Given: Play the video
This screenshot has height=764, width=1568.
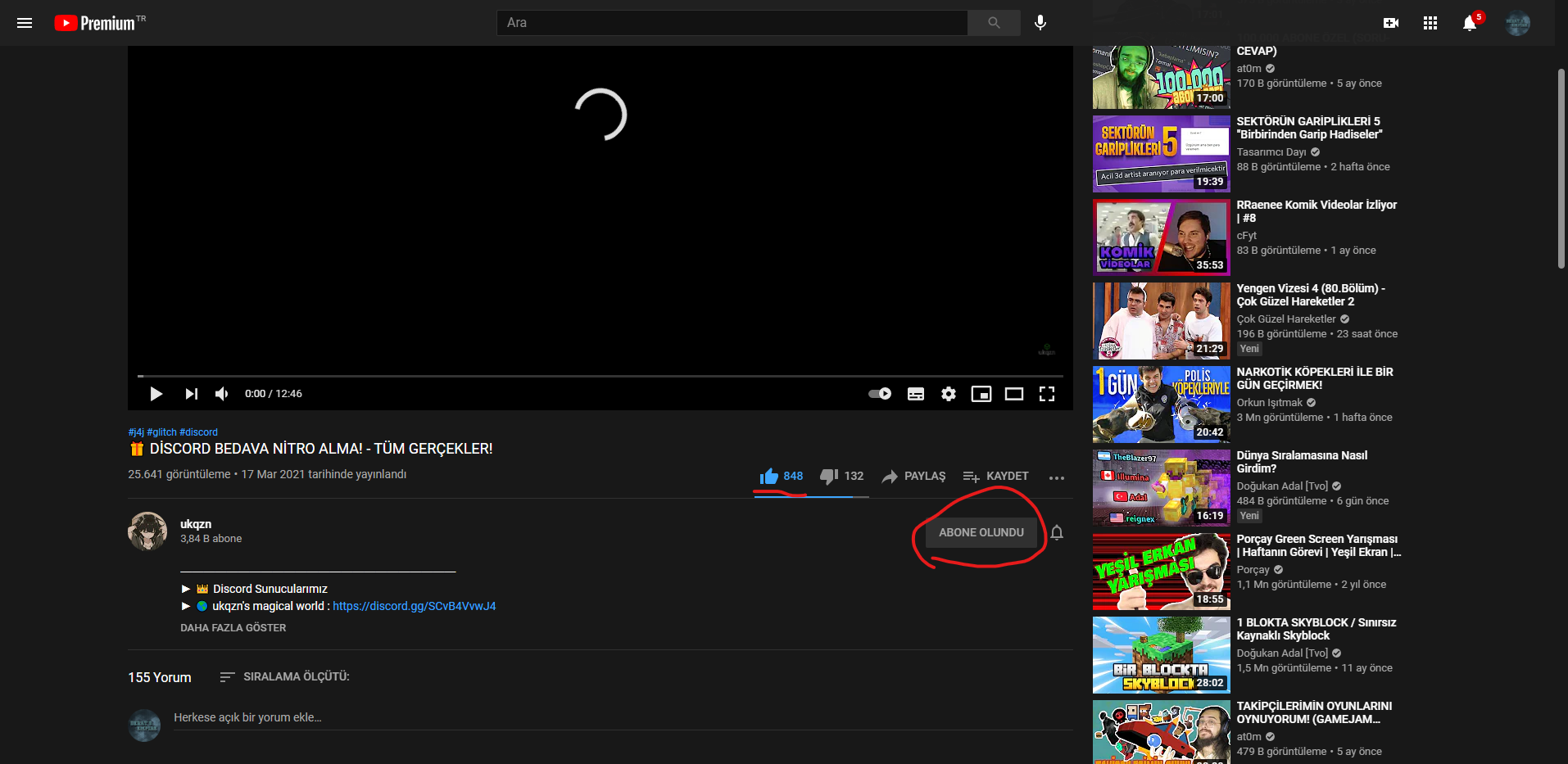Looking at the screenshot, I should coord(156,394).
